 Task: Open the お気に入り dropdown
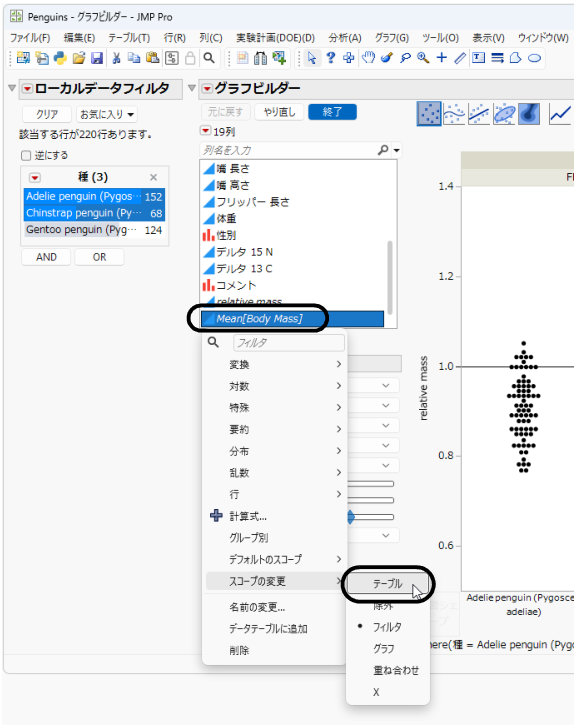[107, 114]
